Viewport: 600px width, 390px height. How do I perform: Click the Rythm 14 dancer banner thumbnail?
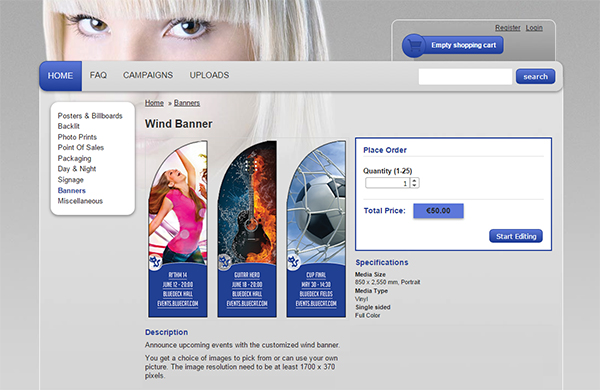(x=178, y=229)
